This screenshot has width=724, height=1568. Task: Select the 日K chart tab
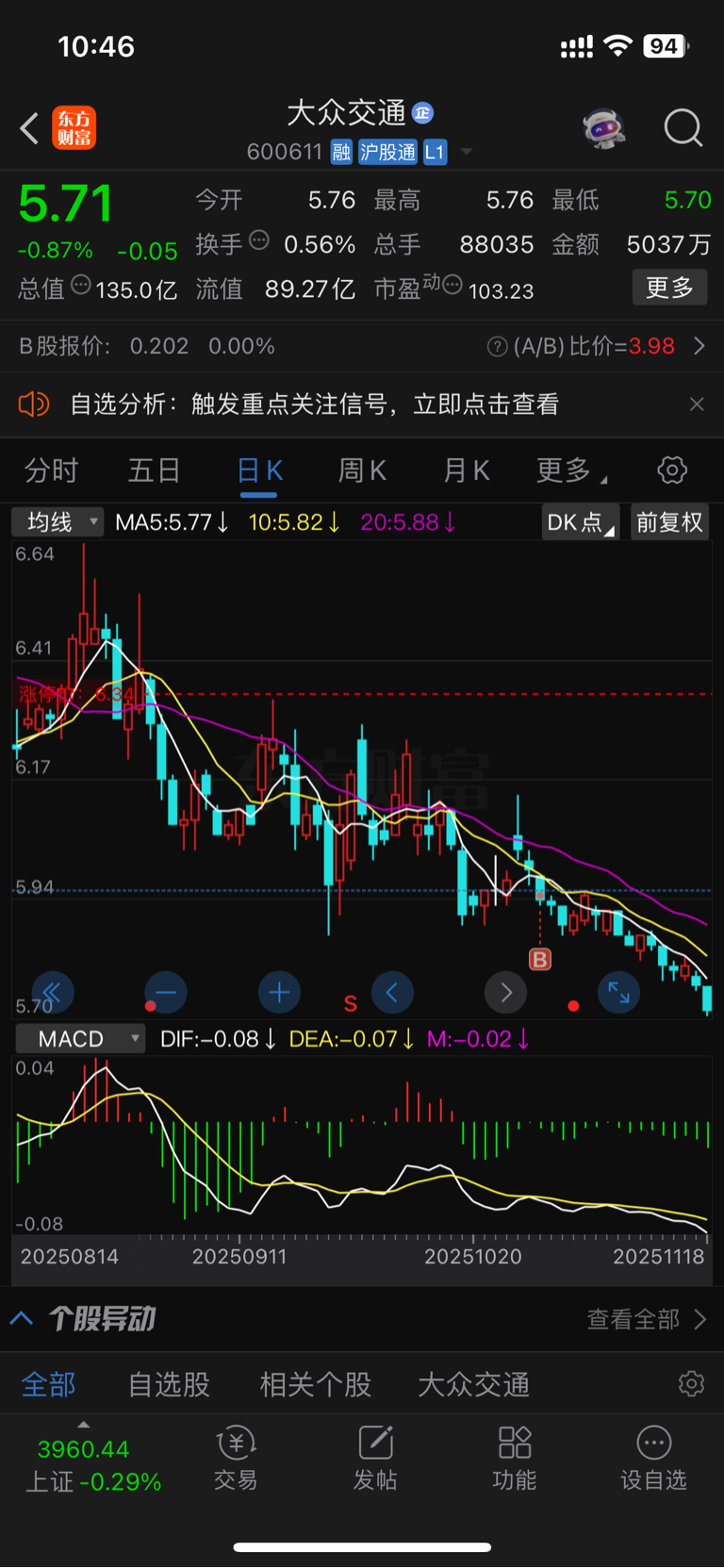tap(259, 470)
